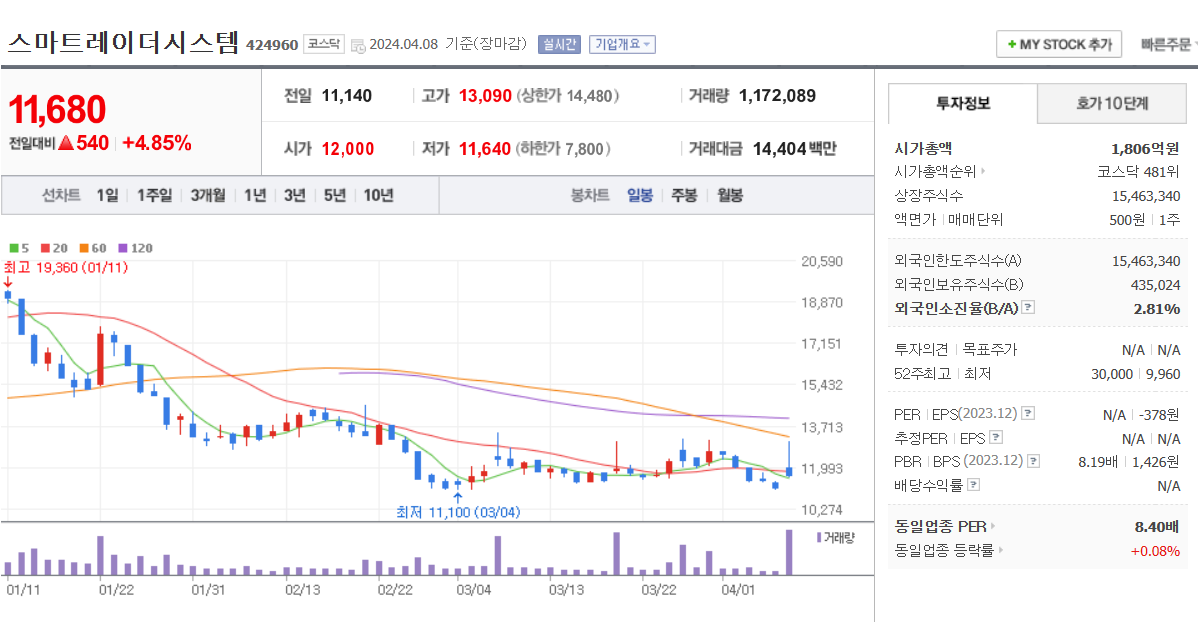Select the 5년 line chart period

(x=335, y=195)
